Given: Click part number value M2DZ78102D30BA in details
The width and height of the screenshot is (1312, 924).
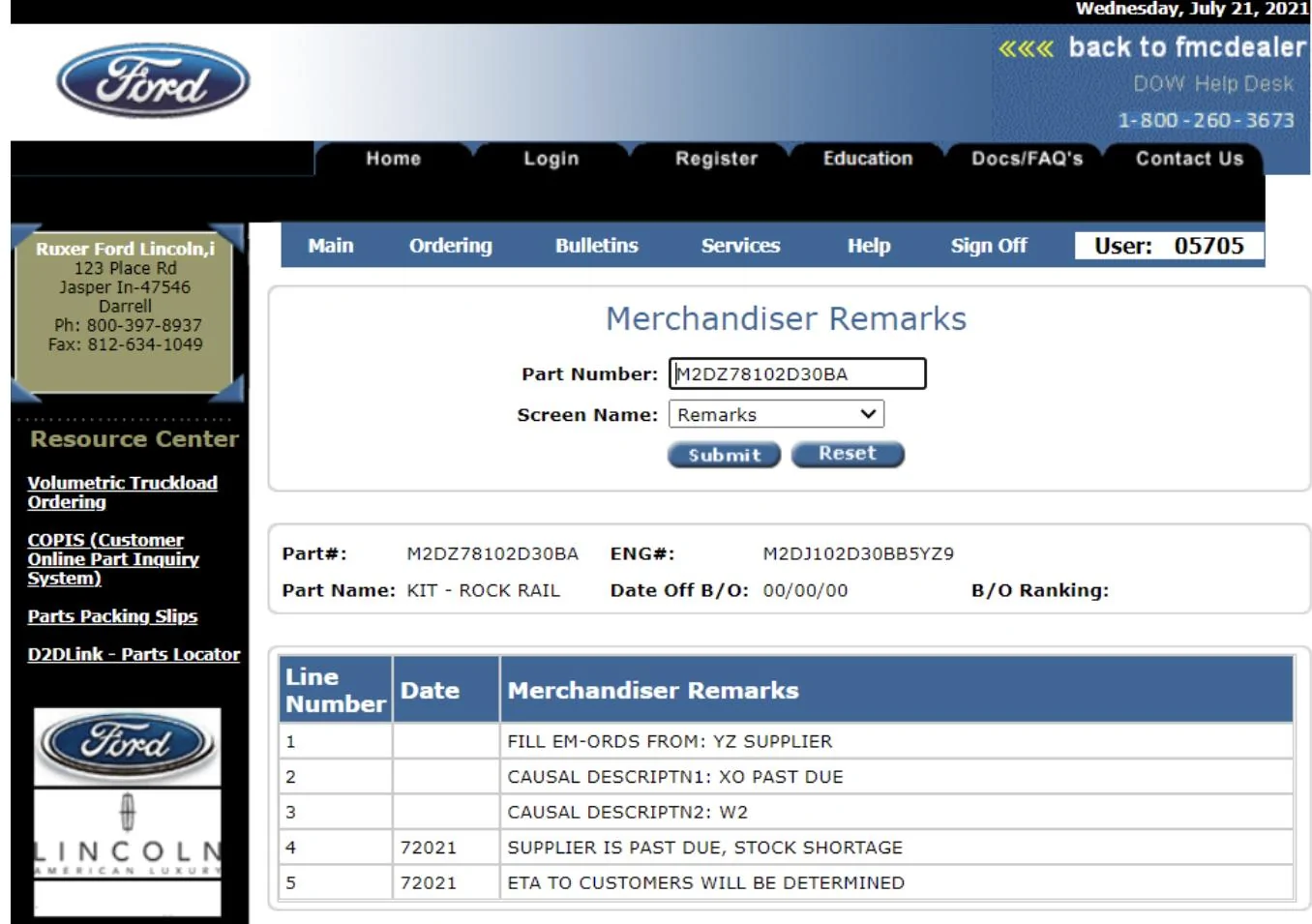Looking at the screenshot, I should coord(492,553).
